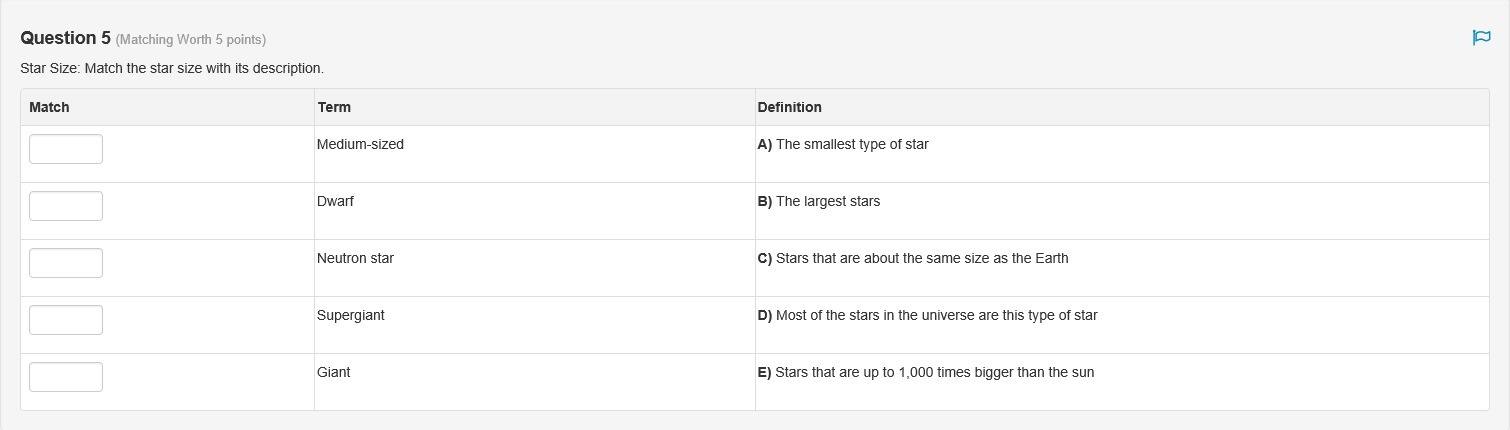Click definition C about Earth-sized stars
The width and height of the screenshot is (1510, 430).
[x=913, y=258]
